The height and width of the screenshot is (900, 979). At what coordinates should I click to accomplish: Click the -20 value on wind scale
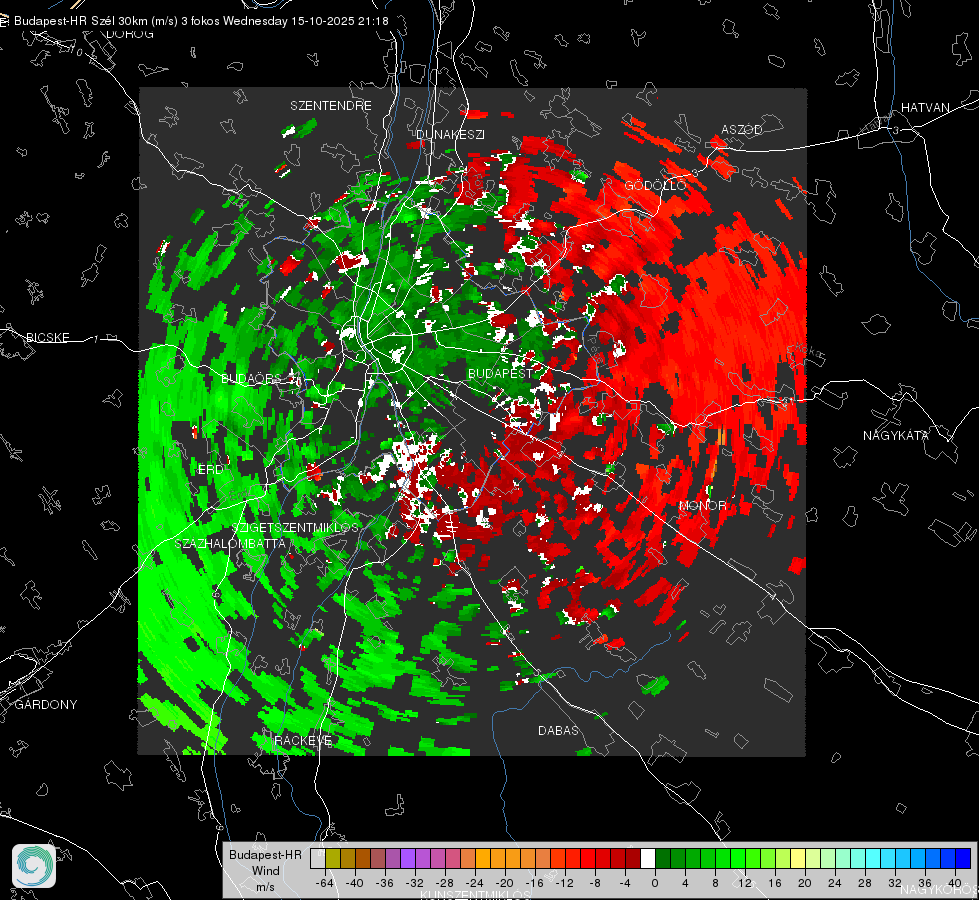coord(504,883)
